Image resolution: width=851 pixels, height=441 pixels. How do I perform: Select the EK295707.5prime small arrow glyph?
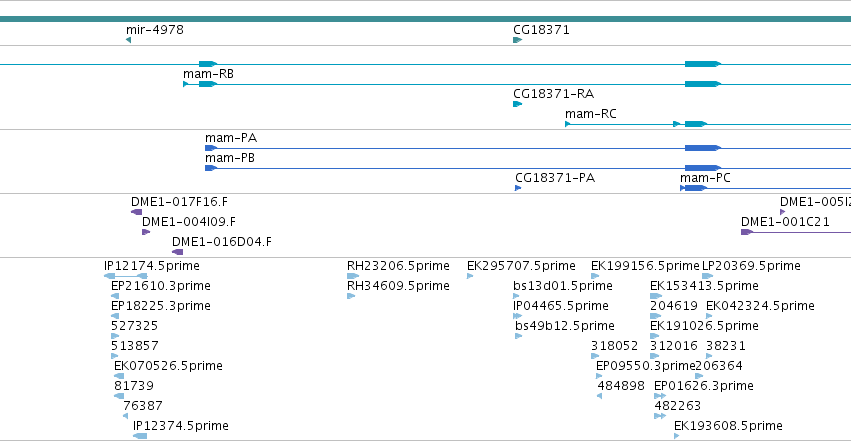point(470,276)
